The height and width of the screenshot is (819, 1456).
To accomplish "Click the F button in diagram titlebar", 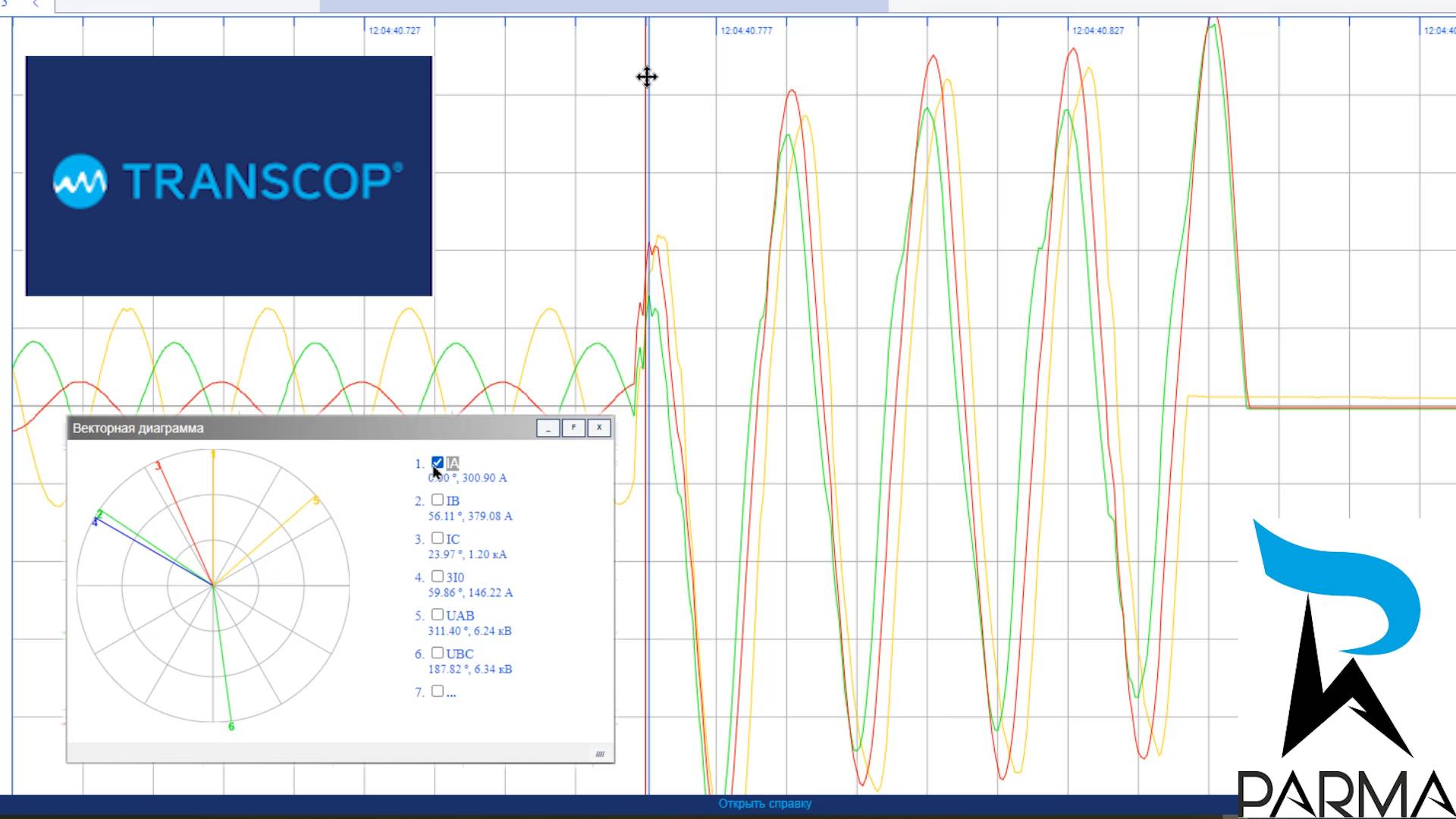I will [x=573, y=428].
